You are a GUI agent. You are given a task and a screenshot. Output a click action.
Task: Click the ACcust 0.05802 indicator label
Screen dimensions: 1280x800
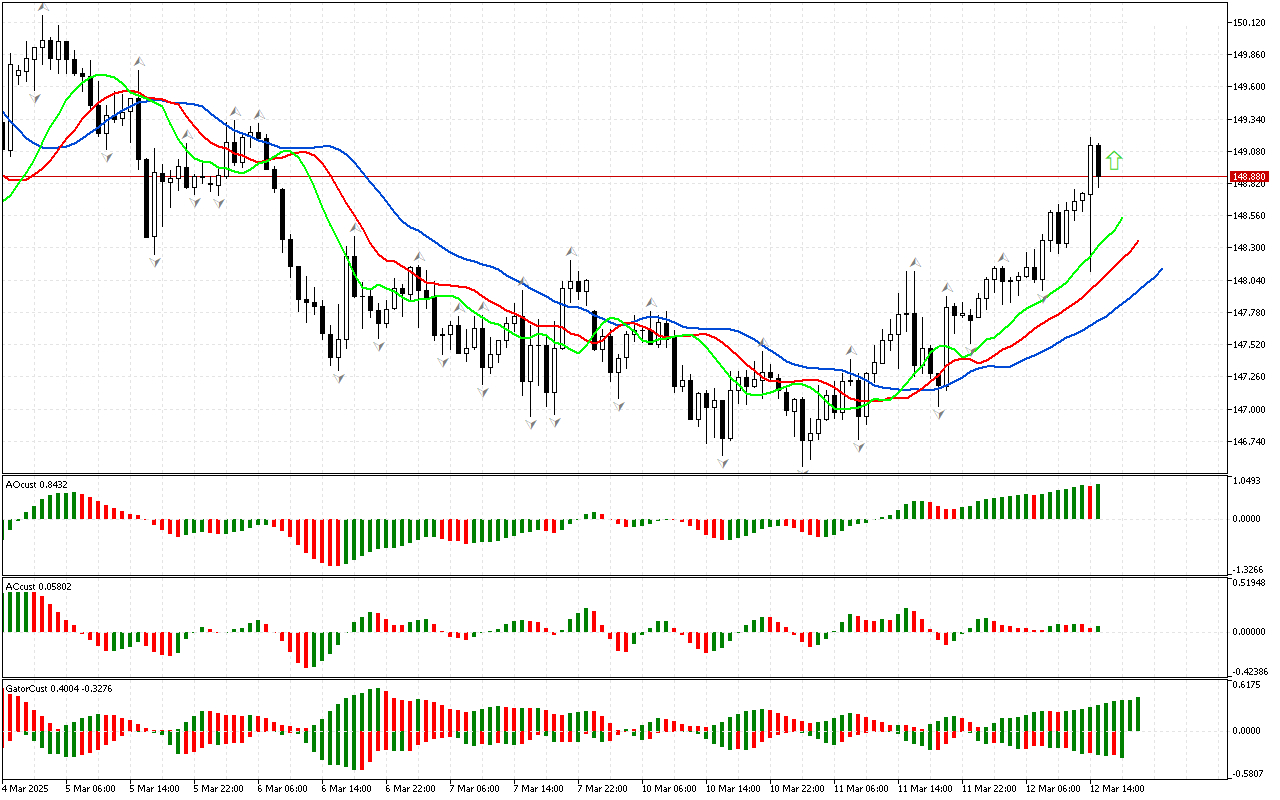coord(40,586)
